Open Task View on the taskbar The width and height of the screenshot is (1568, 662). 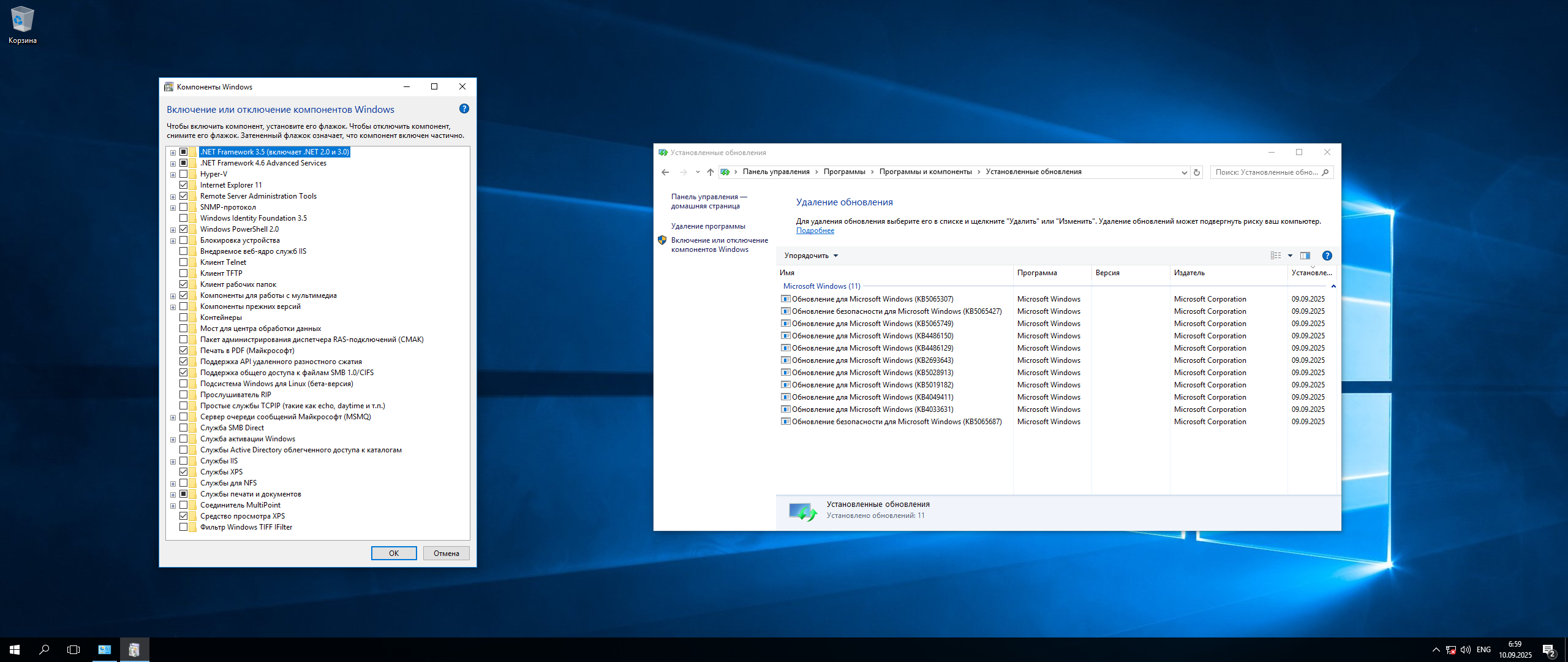click(x=73, y=650)
